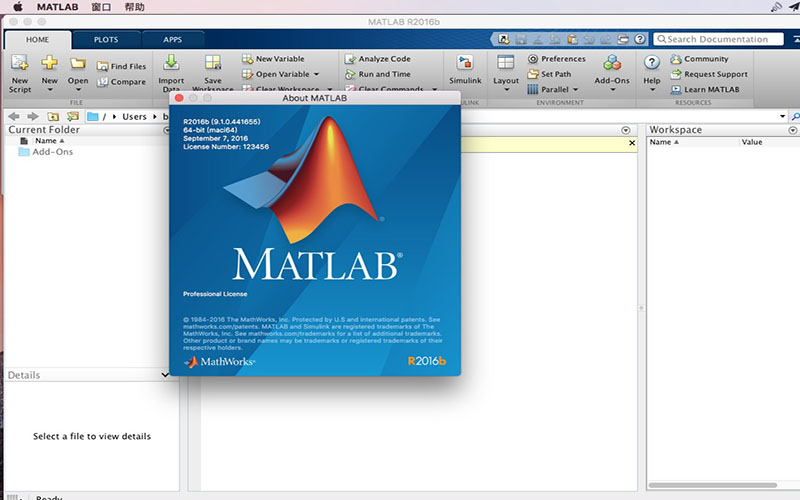Click the Add-Ons icon

612,63
